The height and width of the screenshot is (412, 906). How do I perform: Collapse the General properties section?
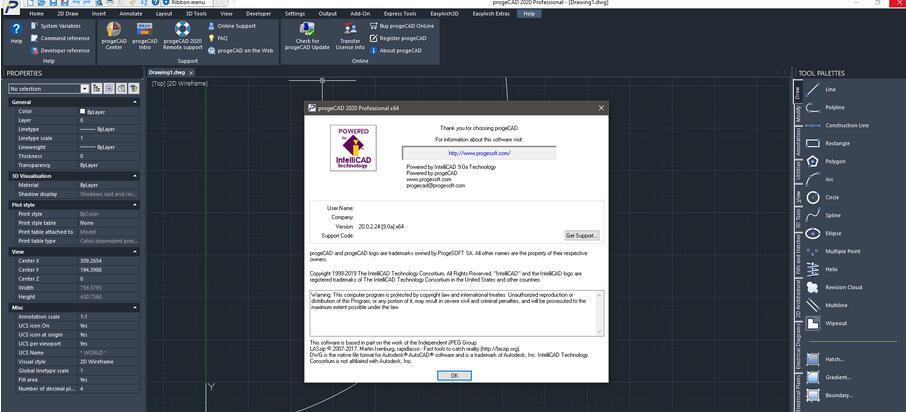(135, 102)
